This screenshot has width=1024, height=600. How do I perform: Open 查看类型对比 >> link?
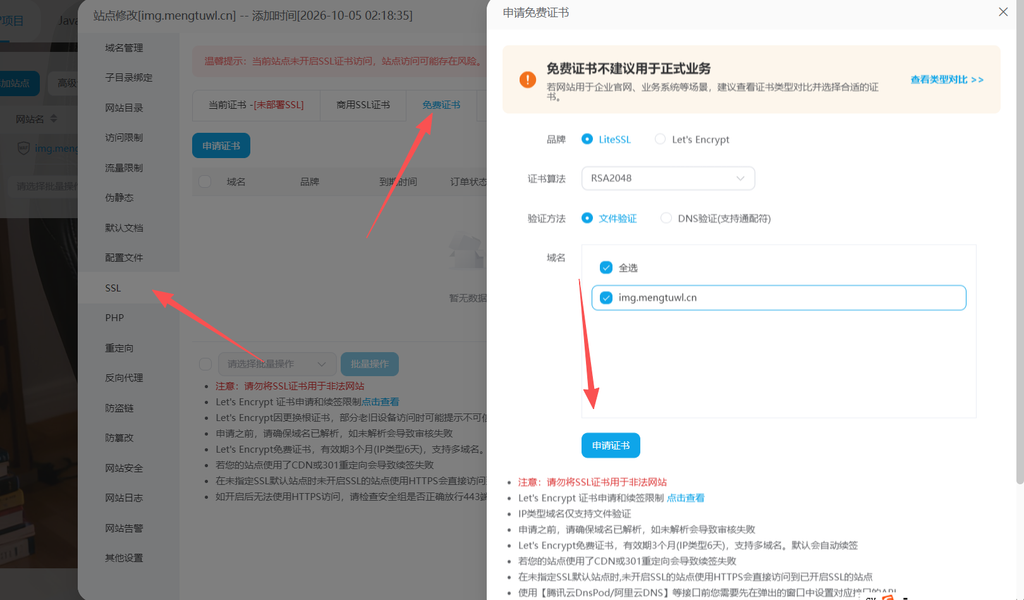[x=947, y=80]
